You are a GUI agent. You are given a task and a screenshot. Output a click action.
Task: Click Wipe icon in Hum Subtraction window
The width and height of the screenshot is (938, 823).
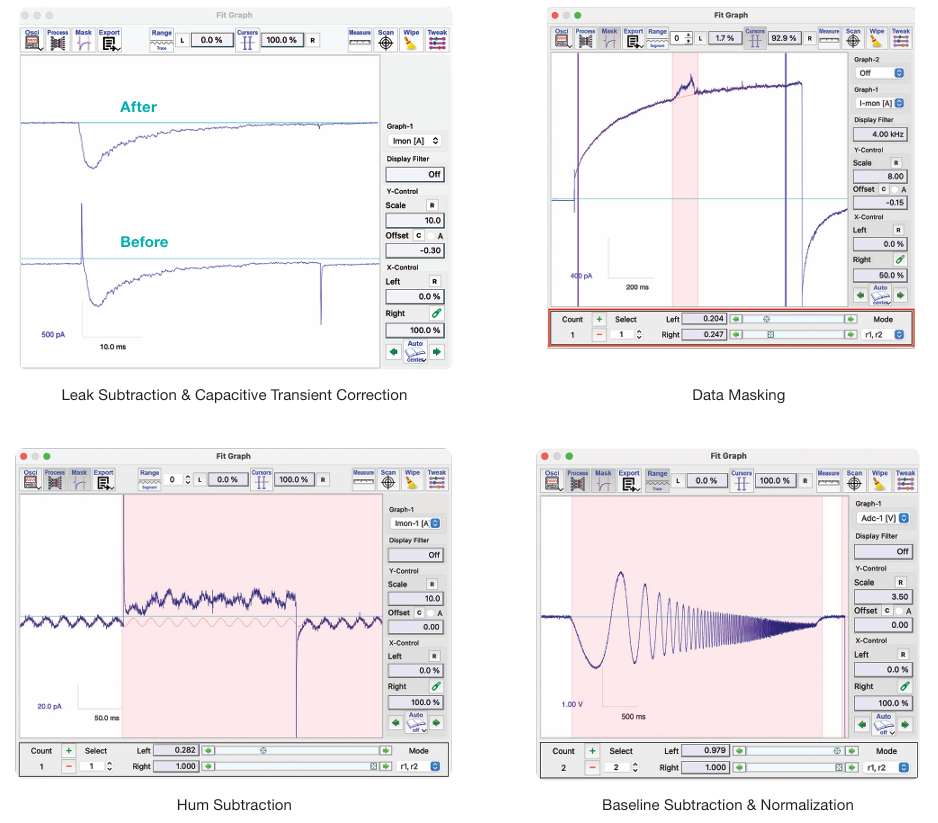coord(412,480)
